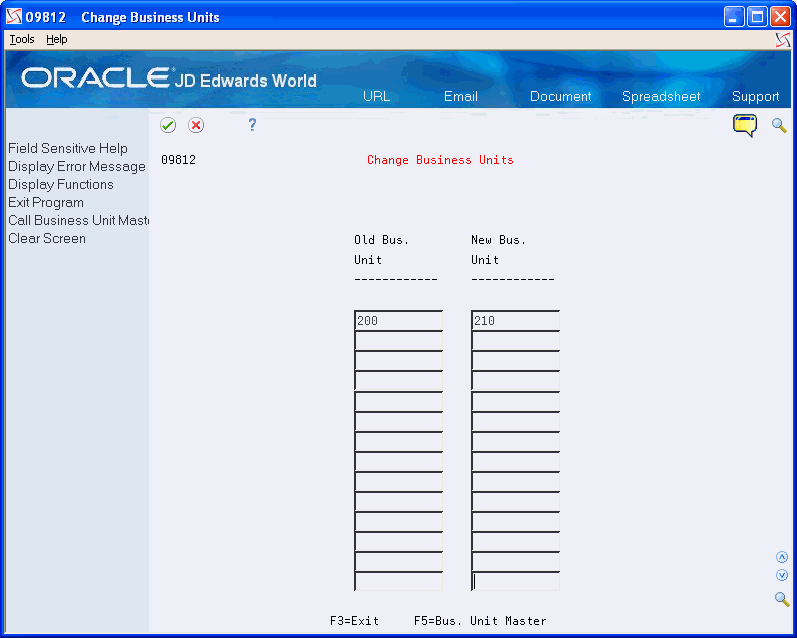Choose Exit Program in sidebar
Image resolution: width=797 pixels, height=638 pixels.
click(46, 202)
